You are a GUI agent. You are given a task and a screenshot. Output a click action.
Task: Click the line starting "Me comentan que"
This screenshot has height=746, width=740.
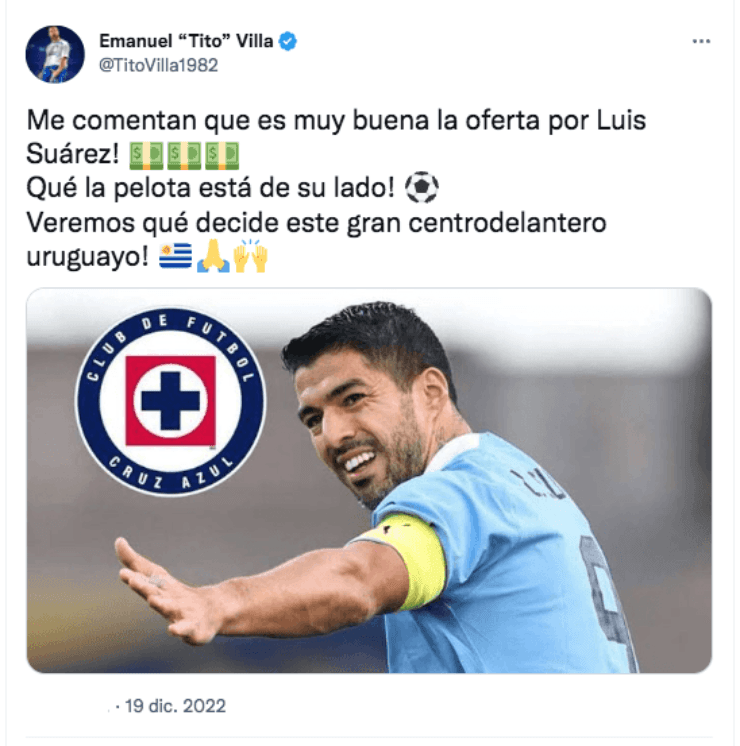click(x=336, y=120)
